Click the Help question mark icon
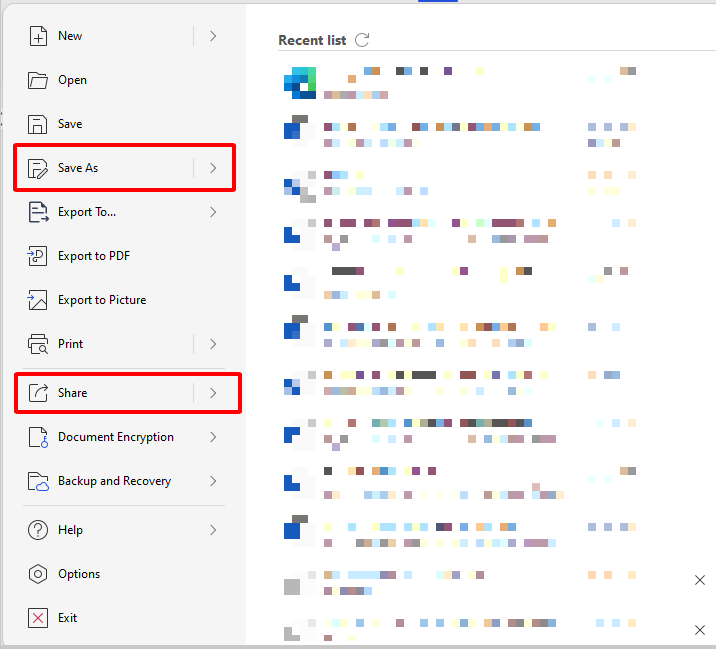Image resolution: width=716 pixels, height=649 pixels. point(38,530)
